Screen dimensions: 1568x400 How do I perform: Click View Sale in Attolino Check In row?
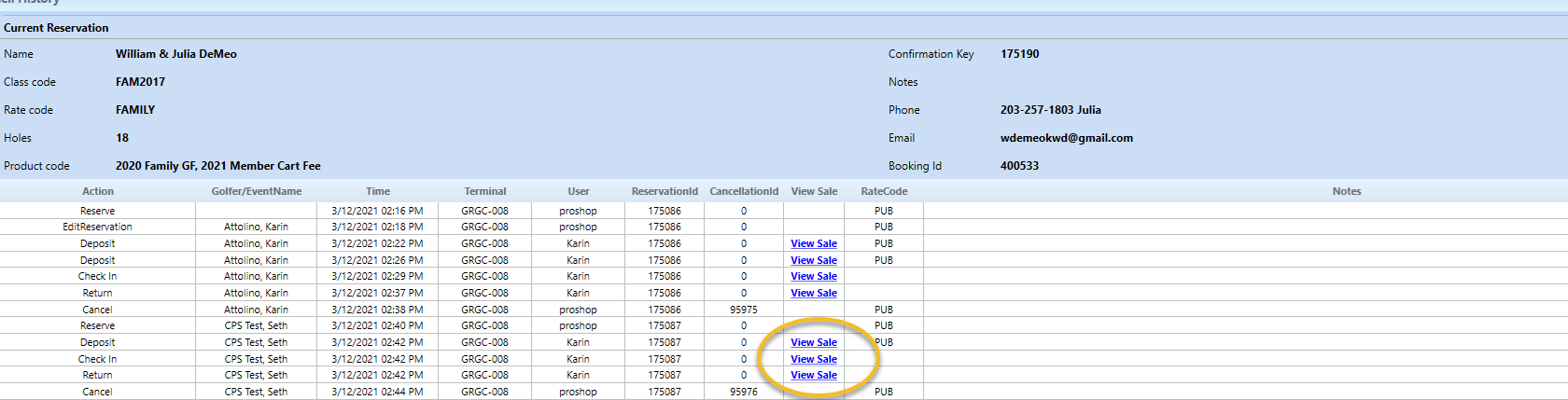813,276
